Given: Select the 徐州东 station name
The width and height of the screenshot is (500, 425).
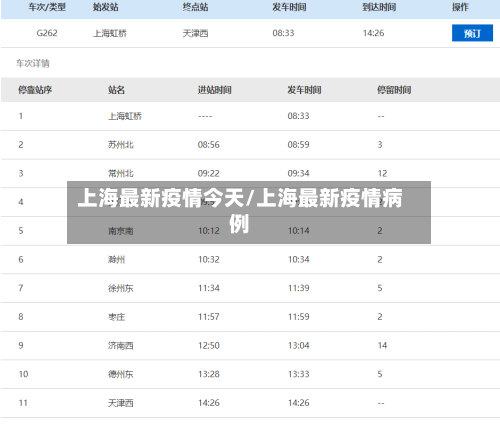Looking at the screenshot, I should [x=121, y=288].
